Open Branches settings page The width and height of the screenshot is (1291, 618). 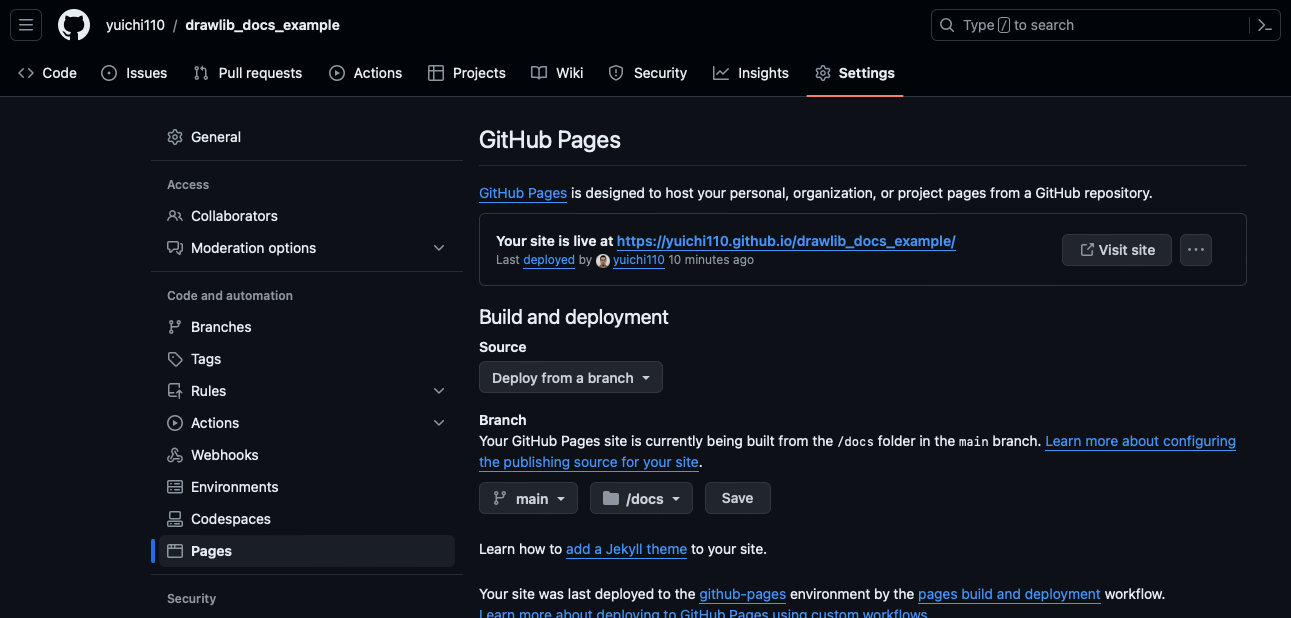click(x=307, y=327)
